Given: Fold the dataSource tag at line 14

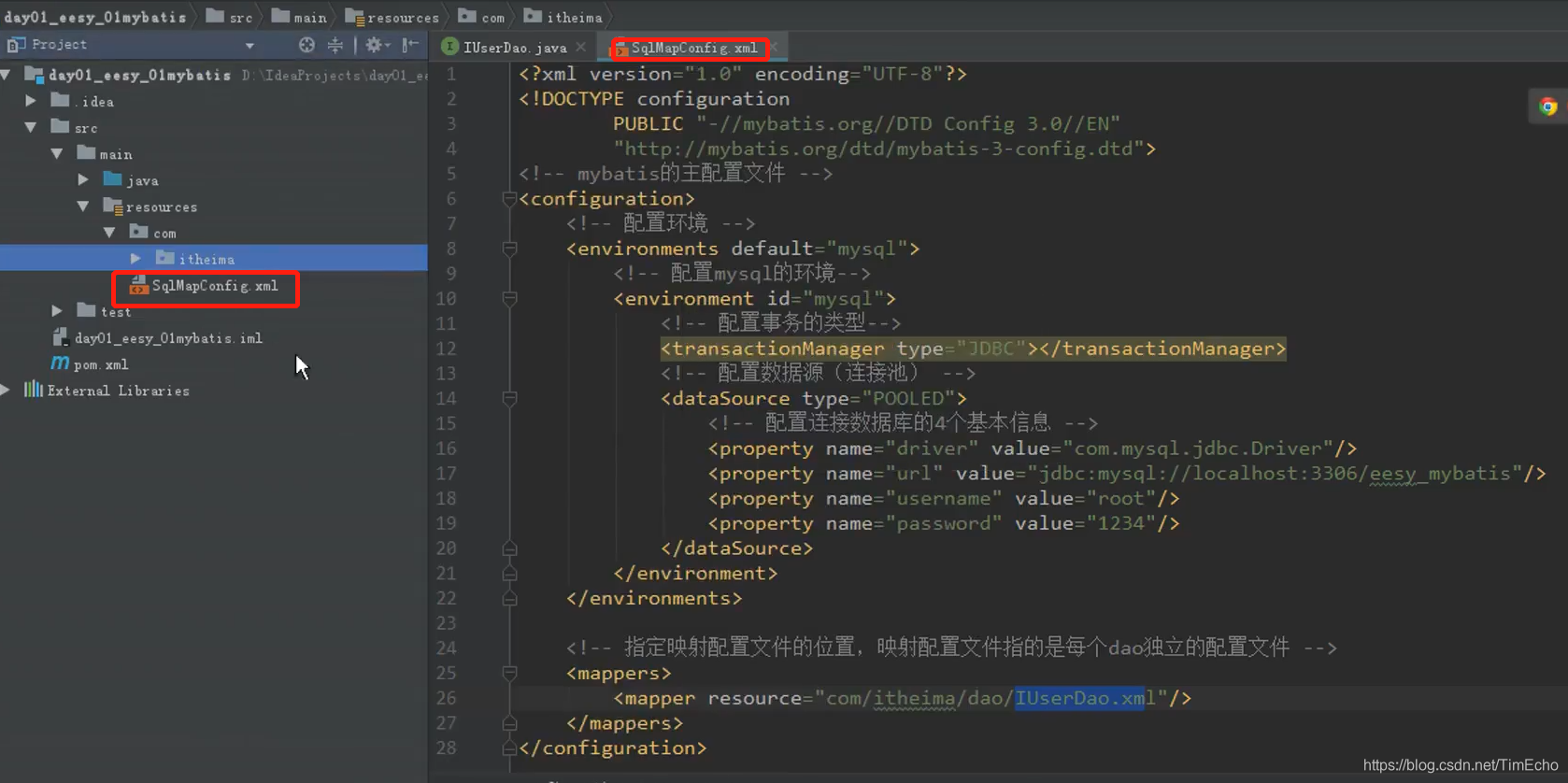Looking at the screenshot, I should (509, 399).
